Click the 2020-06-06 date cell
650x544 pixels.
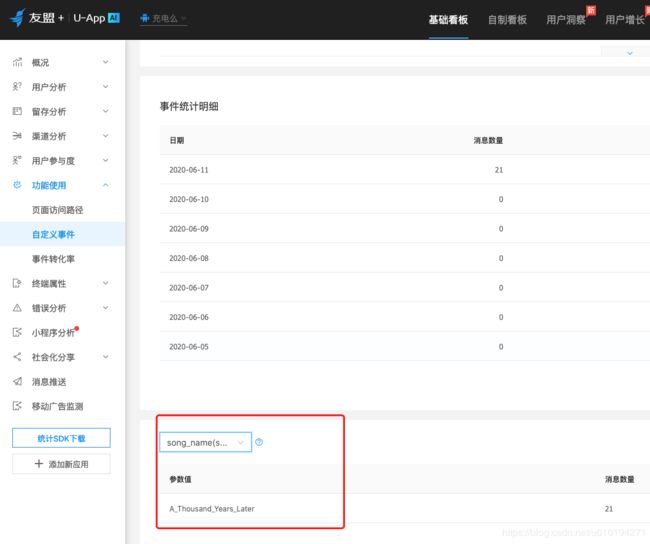tap(189, 317)
